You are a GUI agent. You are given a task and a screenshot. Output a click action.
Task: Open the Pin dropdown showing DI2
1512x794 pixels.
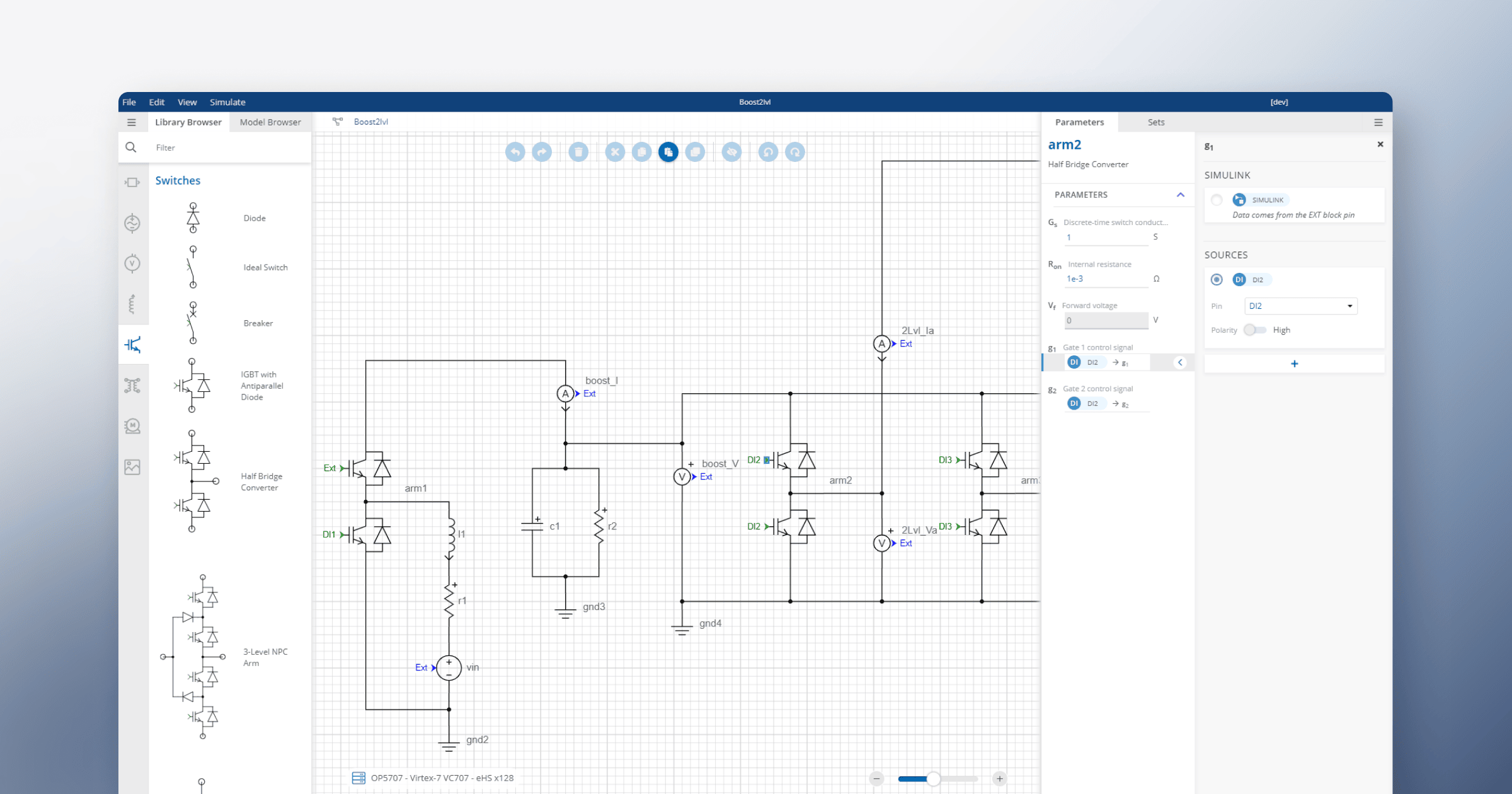click(1300, 306)
